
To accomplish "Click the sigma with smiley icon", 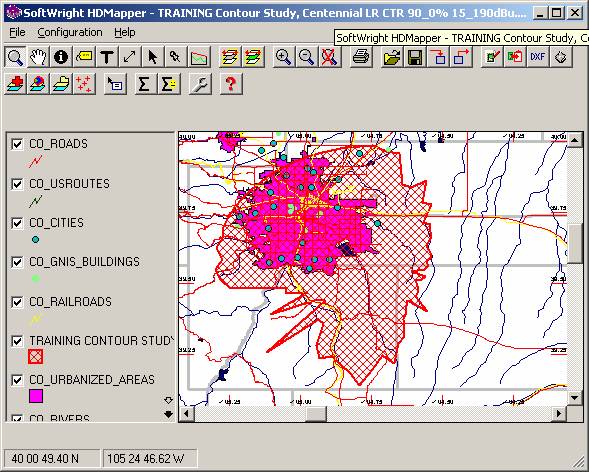I will tap(169, 83).
